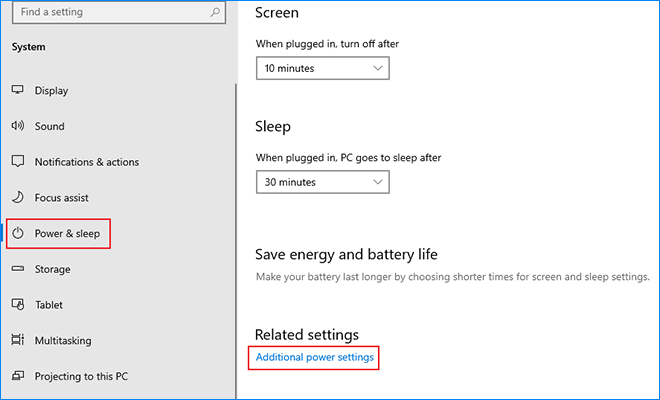This screenshot has height=400, width=660.
Task: Click the Multitasking icon
Action: coord(17,341)
